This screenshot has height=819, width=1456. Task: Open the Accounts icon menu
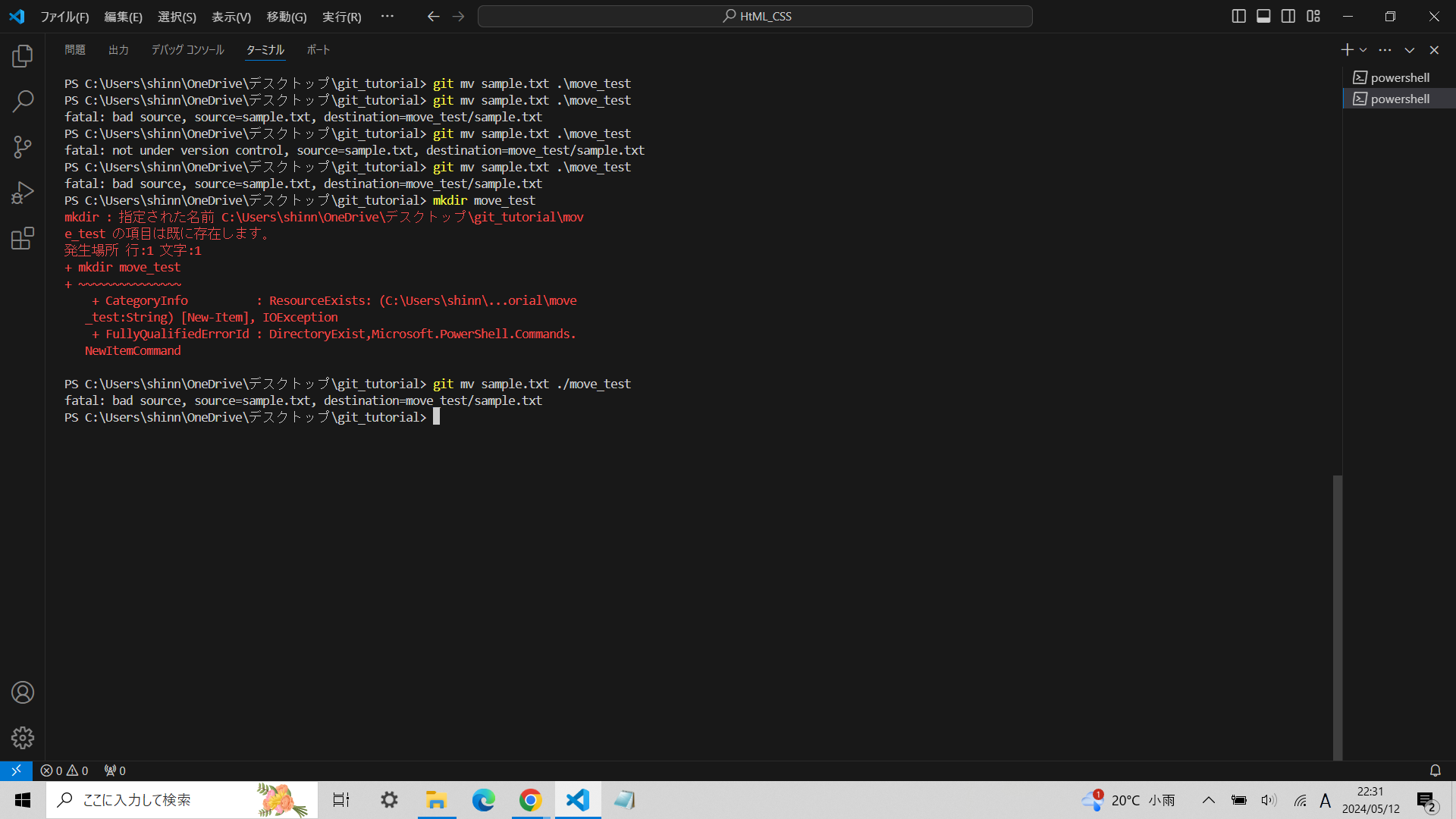(x=23, y=692)
